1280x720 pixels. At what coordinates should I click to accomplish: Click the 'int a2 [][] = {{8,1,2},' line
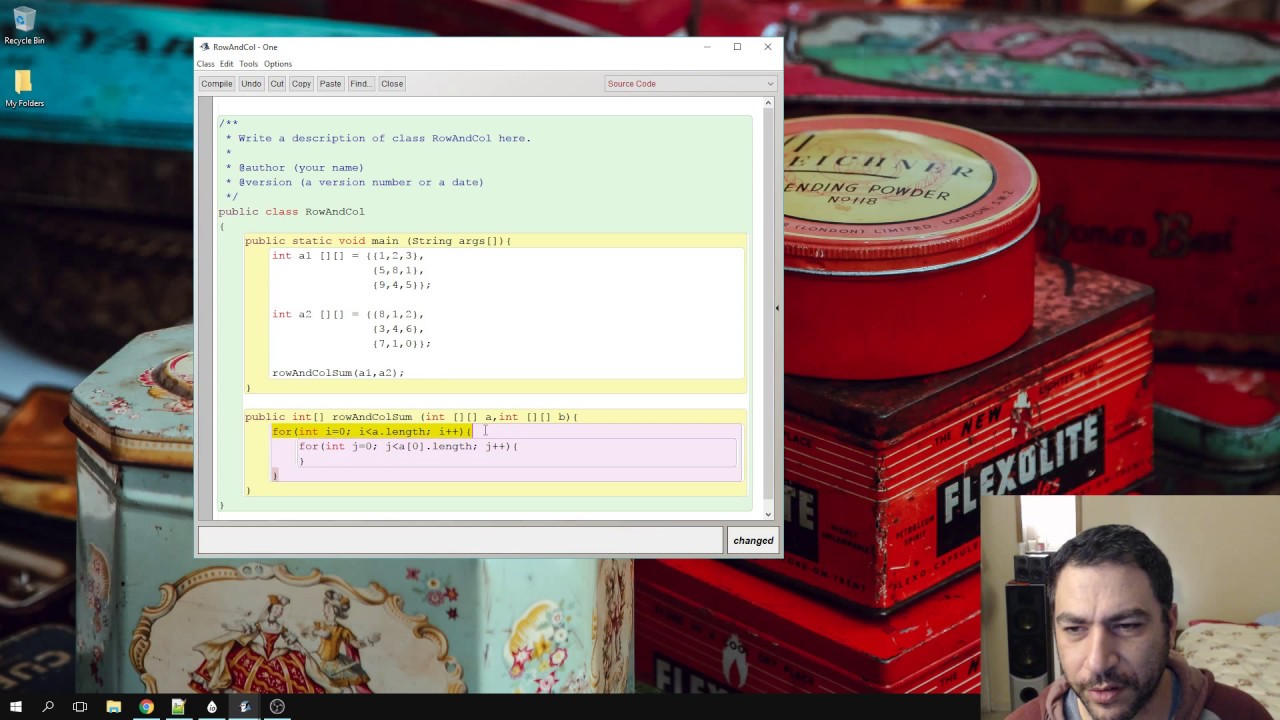click(x=348, y=315)
